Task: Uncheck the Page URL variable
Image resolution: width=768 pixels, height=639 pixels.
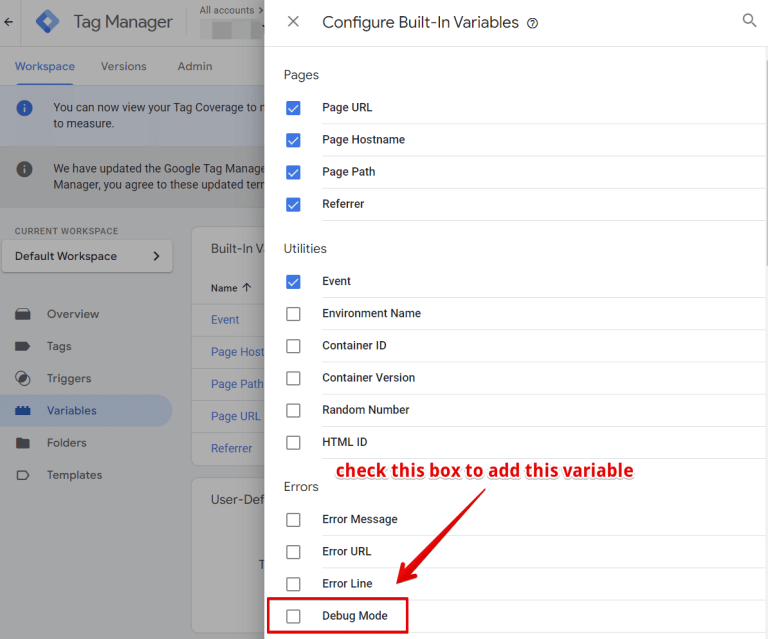Action: [293, 108]
